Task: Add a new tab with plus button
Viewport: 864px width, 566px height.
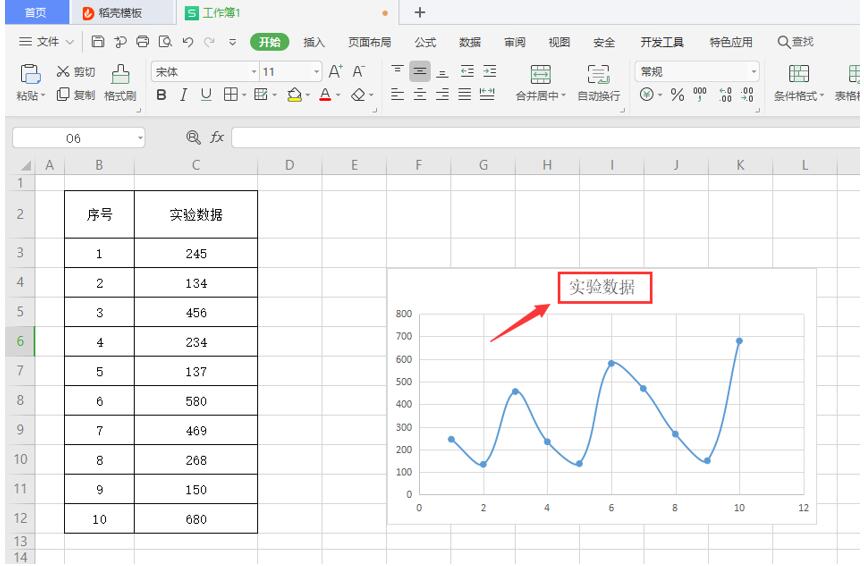Action: 420,12
